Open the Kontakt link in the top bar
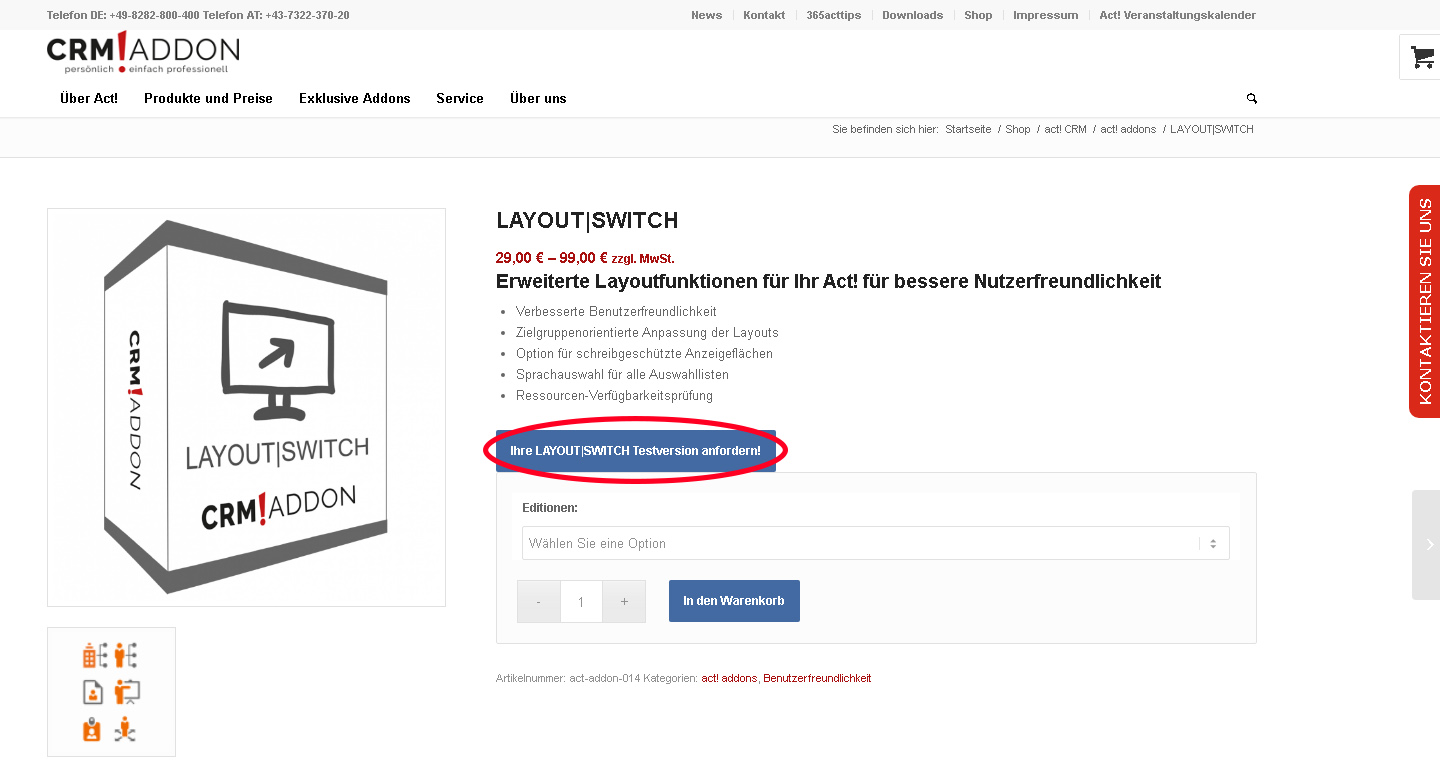The height and width of the screenshot is (764, 1440). pyautogui.click(x=764, y=15)
